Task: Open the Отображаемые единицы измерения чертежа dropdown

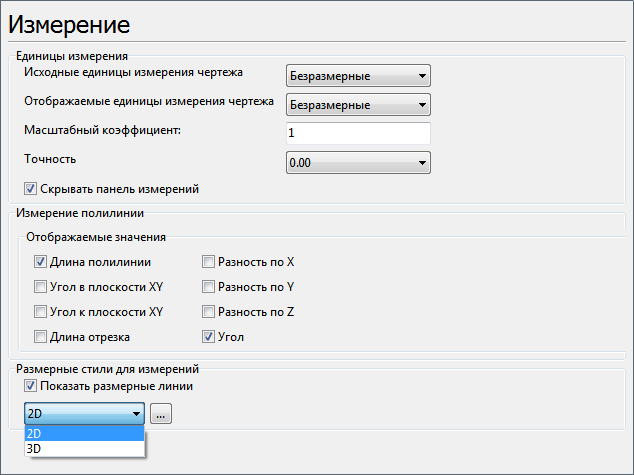Action: point(357,105)
